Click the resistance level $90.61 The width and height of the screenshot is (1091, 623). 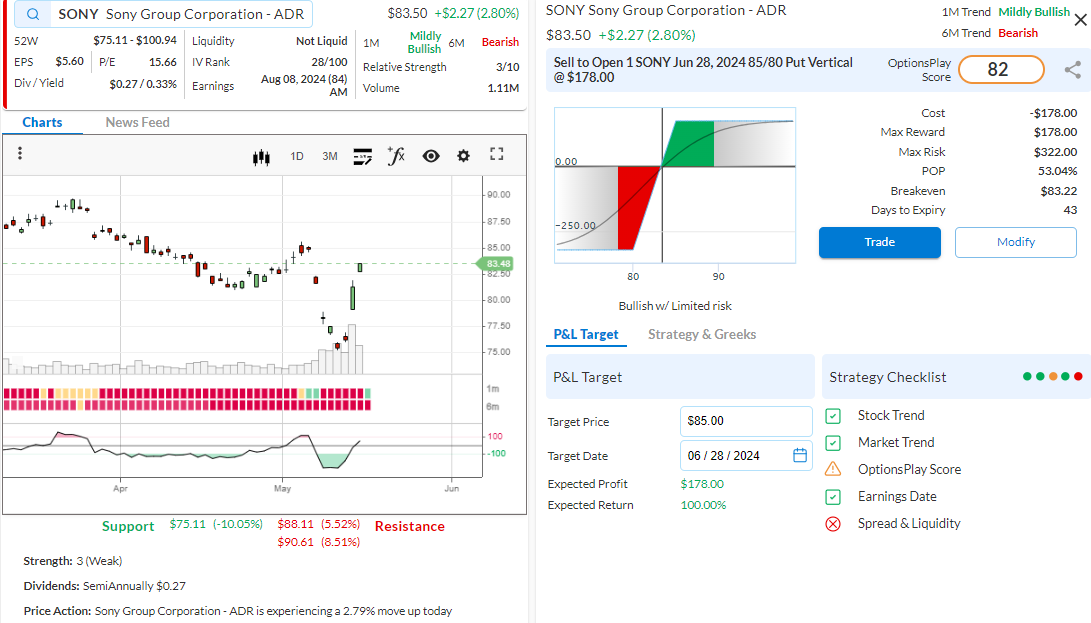[x=296, y=542]
